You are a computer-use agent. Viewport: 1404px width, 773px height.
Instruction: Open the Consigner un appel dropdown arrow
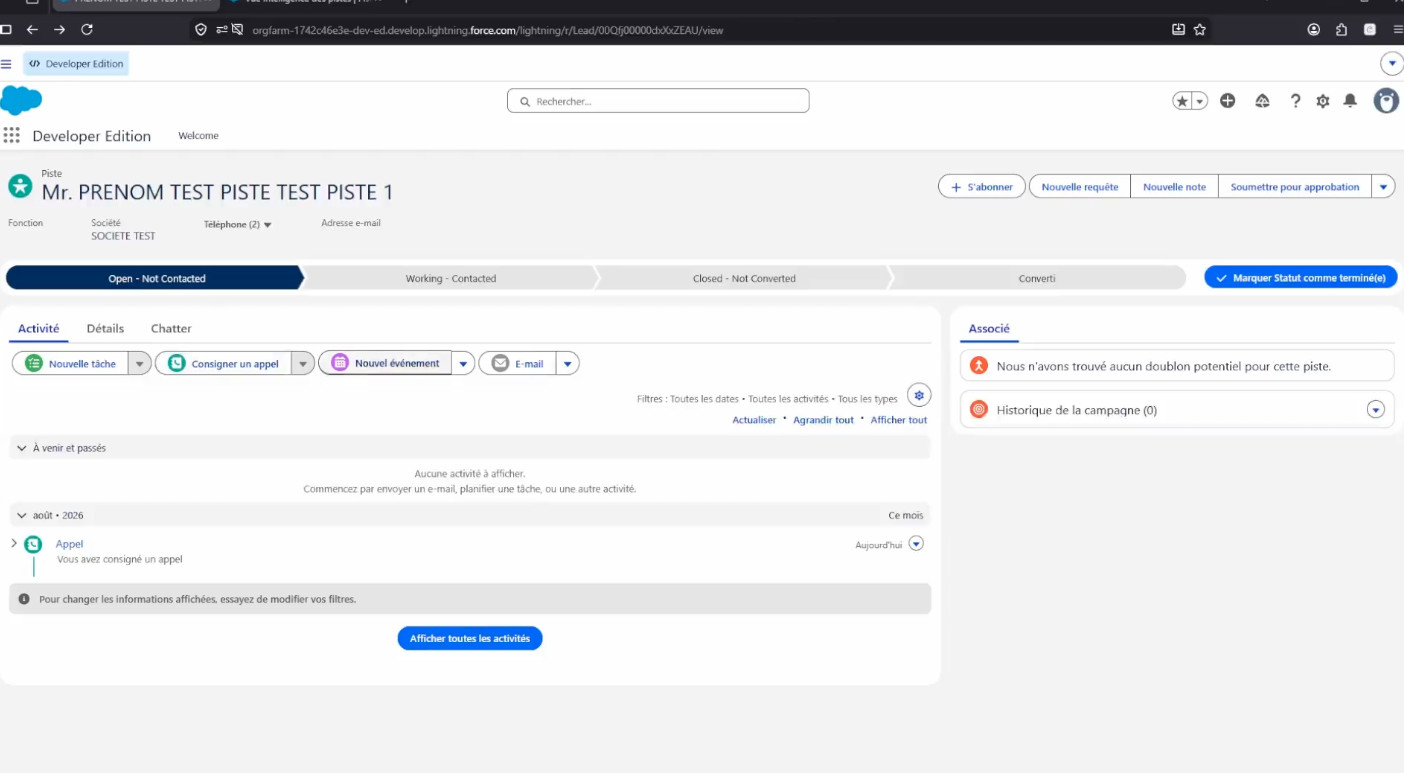point(303,364)
